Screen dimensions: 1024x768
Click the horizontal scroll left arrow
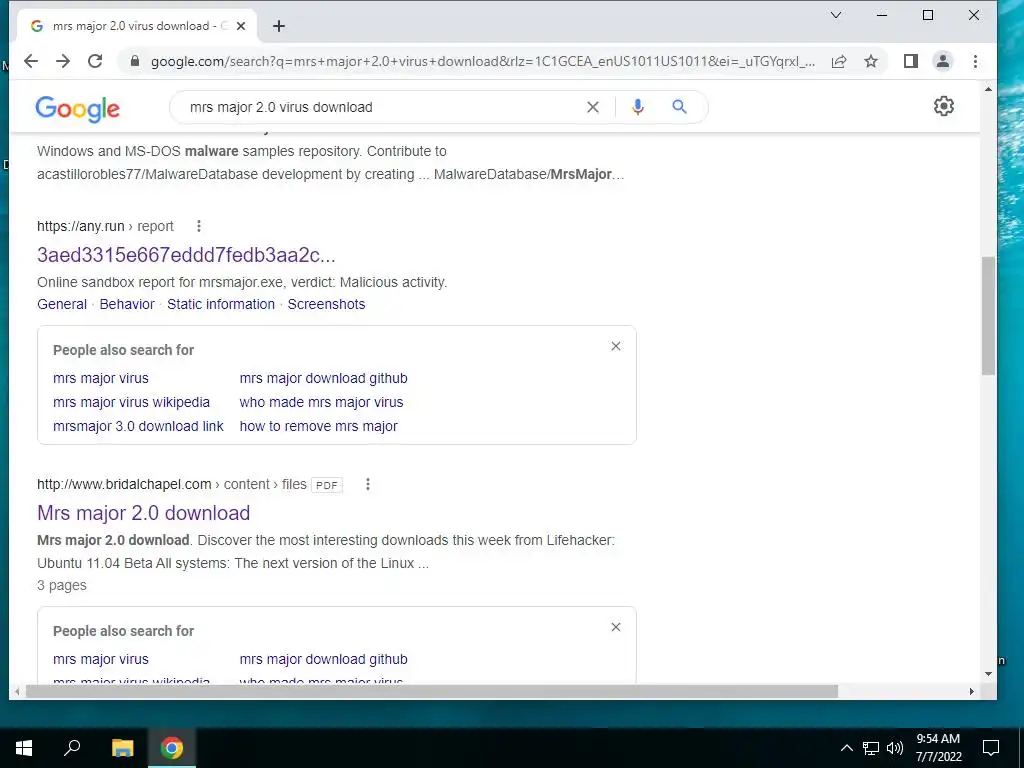(x=17, y=691)
